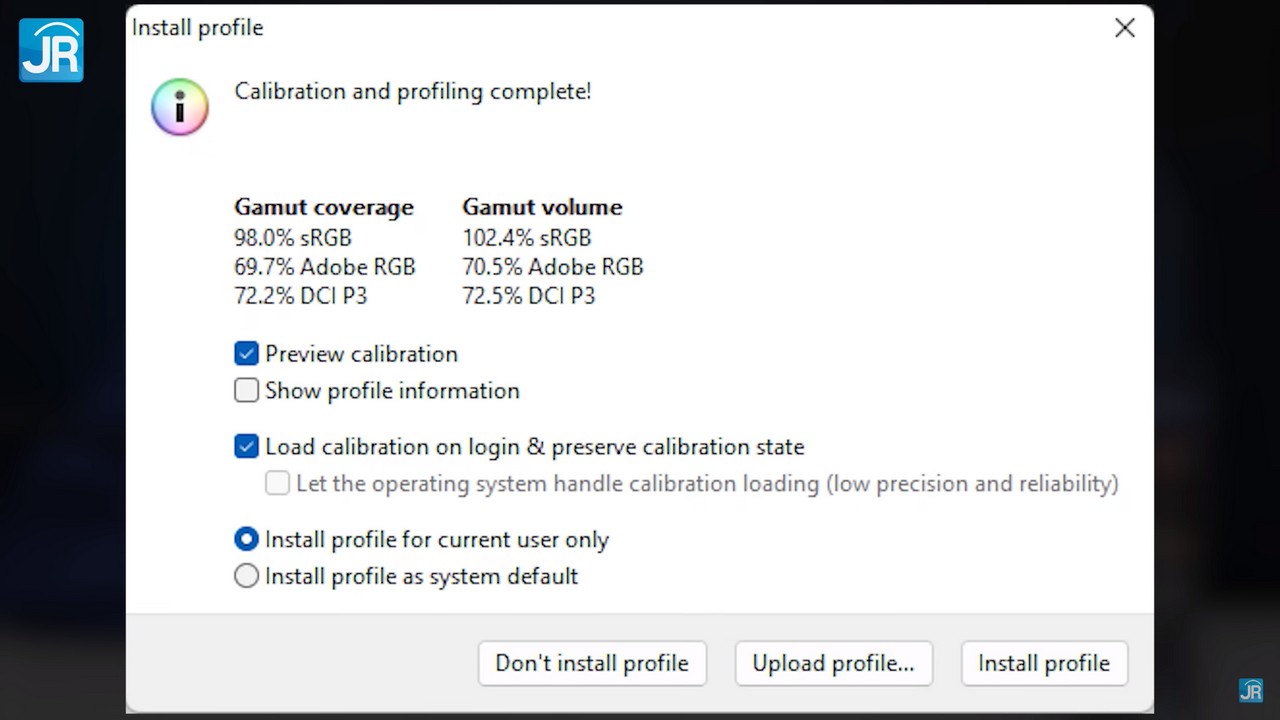The width and height of the screenshot is (1280, 720).
Task: Choose Install profile as system default
Action: (x=246, y=577)
